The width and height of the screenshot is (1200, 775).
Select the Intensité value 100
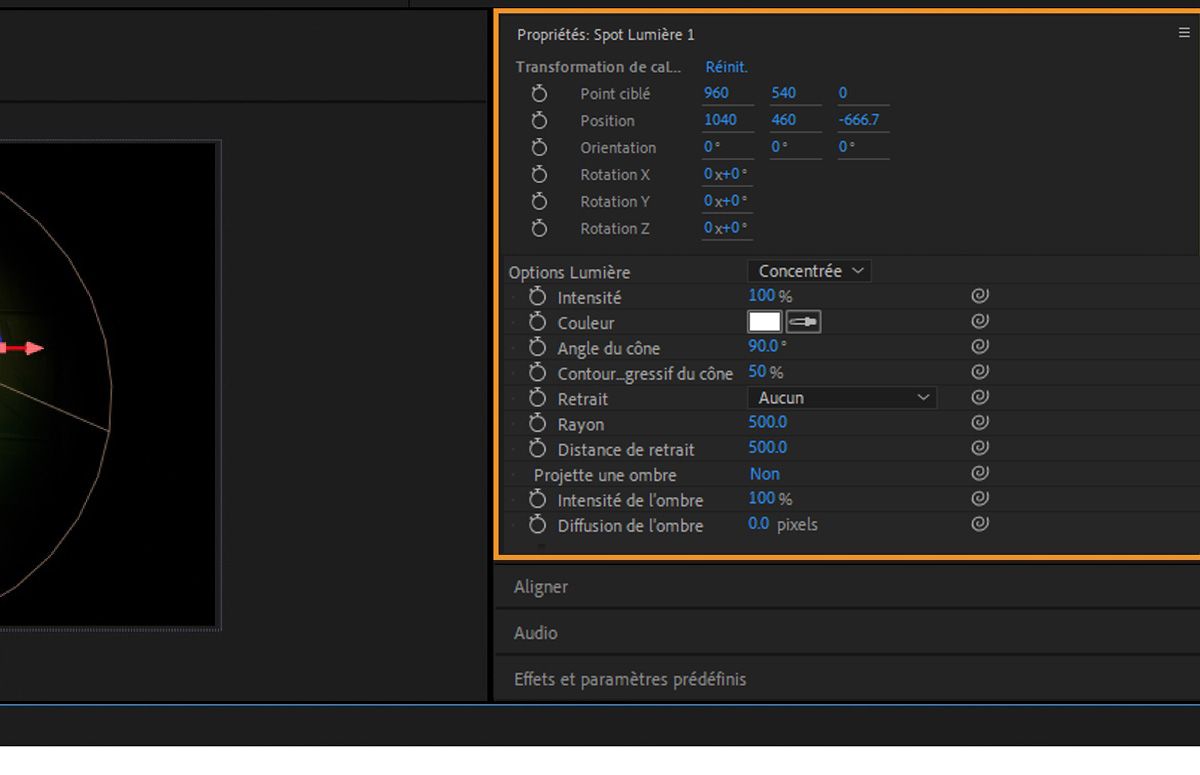pos(762,296)
